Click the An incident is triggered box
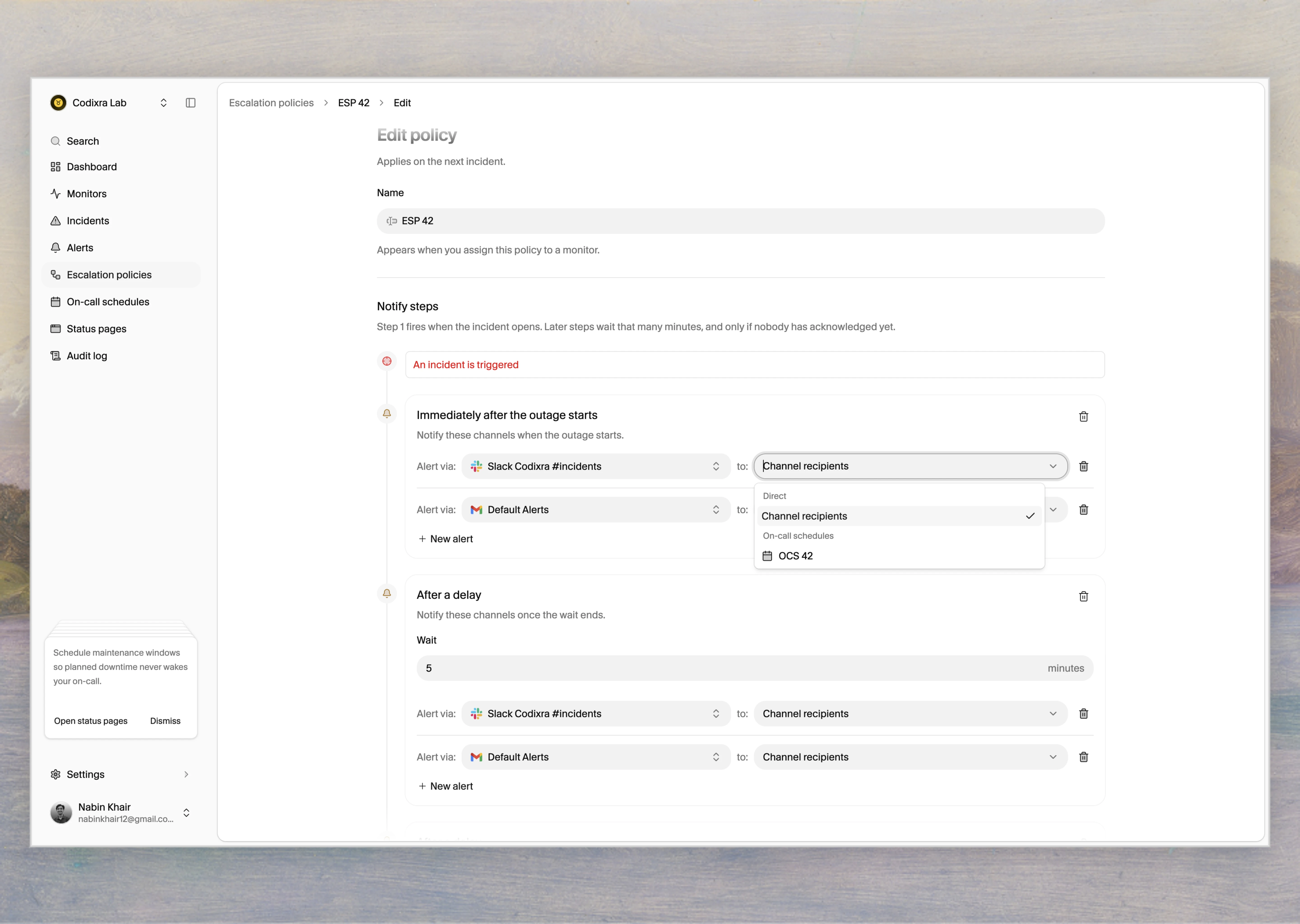Viewport: 1300px width, 924px height. pos(755,365)
